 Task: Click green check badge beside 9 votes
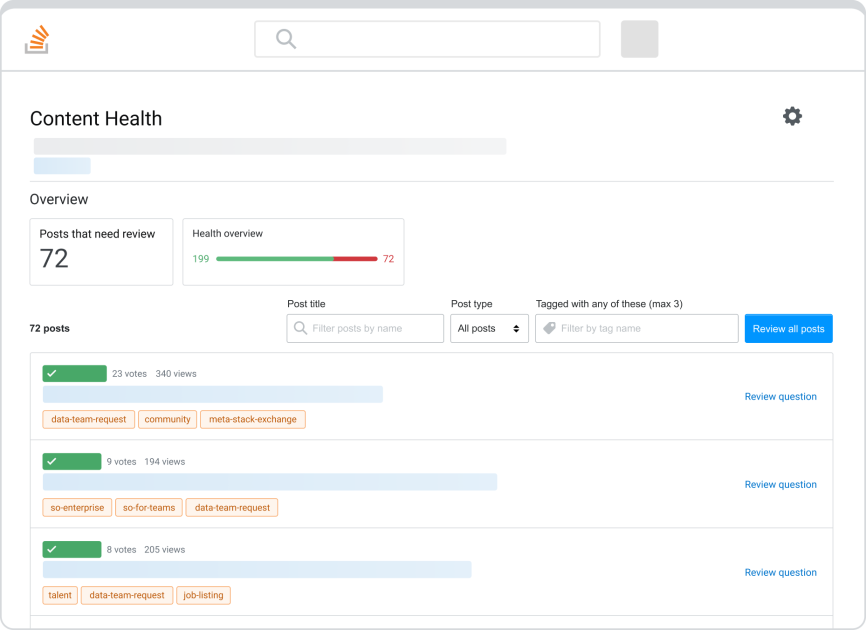pyautogui.click(x=72, y=461)
